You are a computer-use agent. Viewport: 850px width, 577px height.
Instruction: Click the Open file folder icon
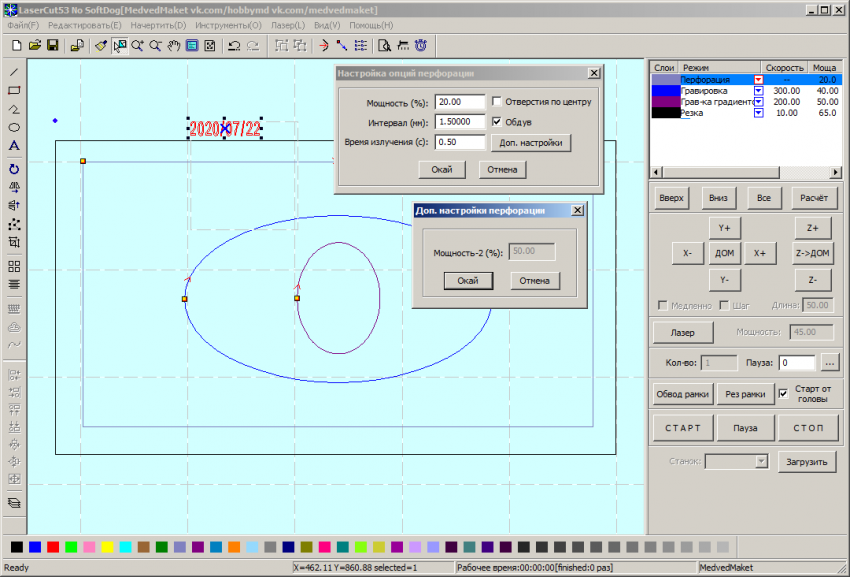[x=35, y=46]
